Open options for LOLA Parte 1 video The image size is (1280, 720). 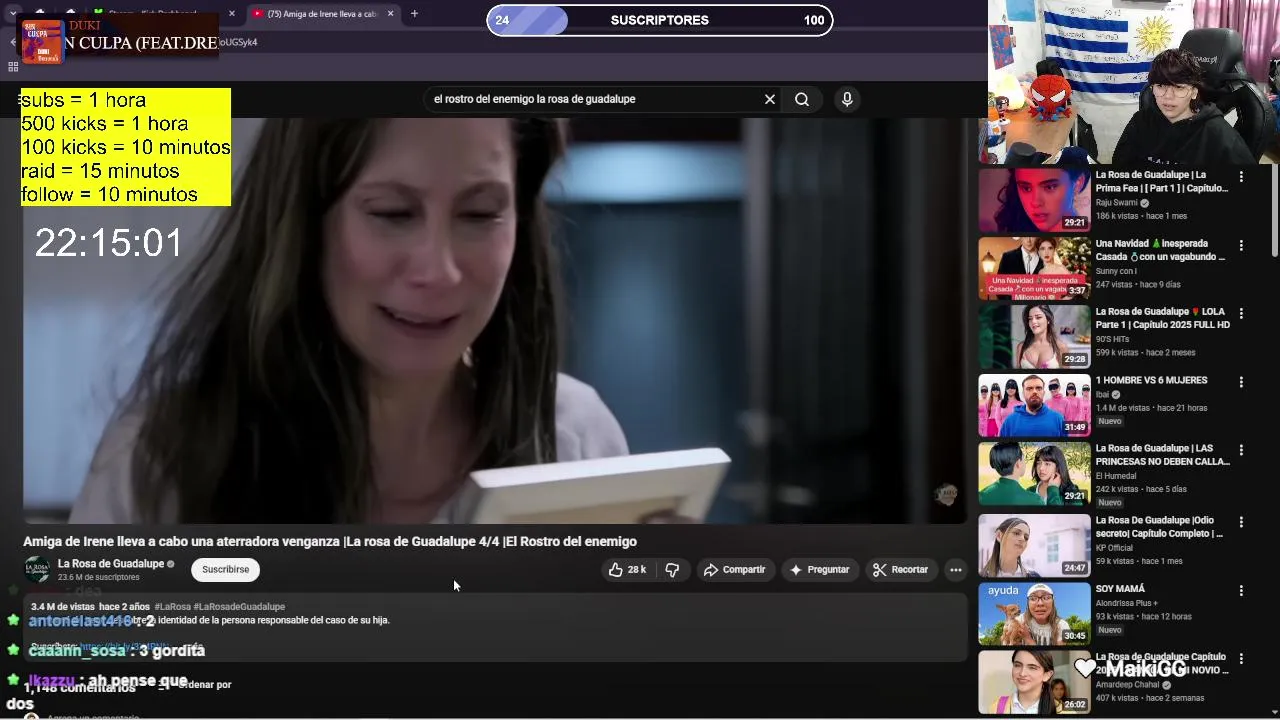[1241, 313]
